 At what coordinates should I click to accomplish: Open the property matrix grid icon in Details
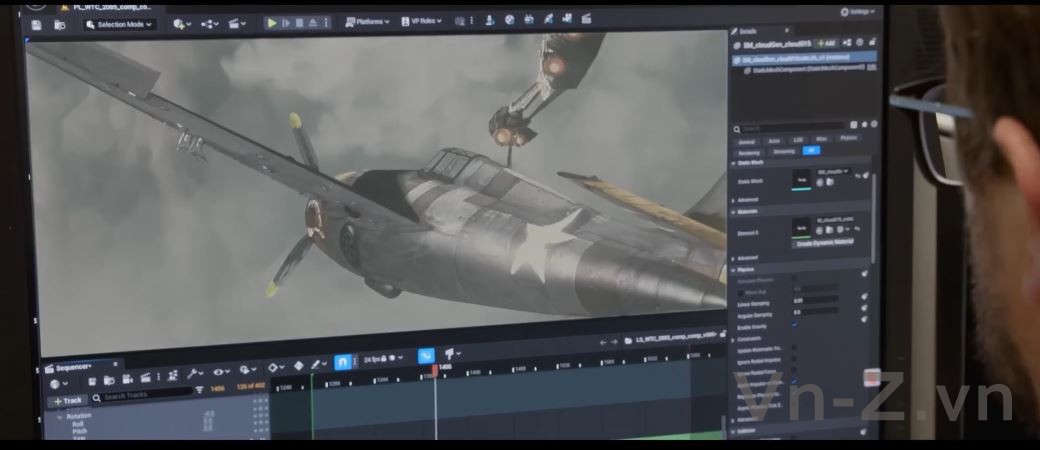(x=854, y=125)
